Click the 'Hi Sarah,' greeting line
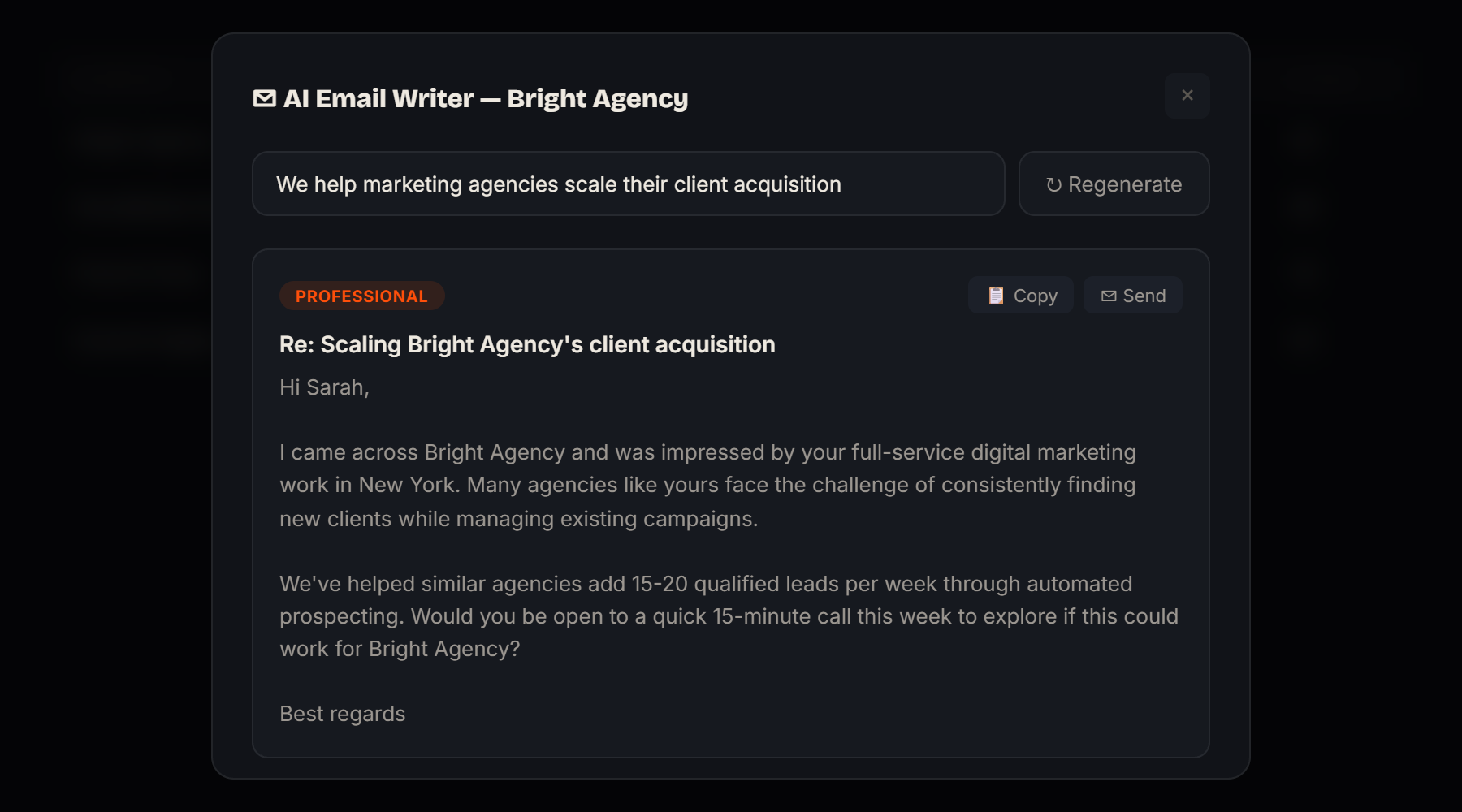 [324, 387]
